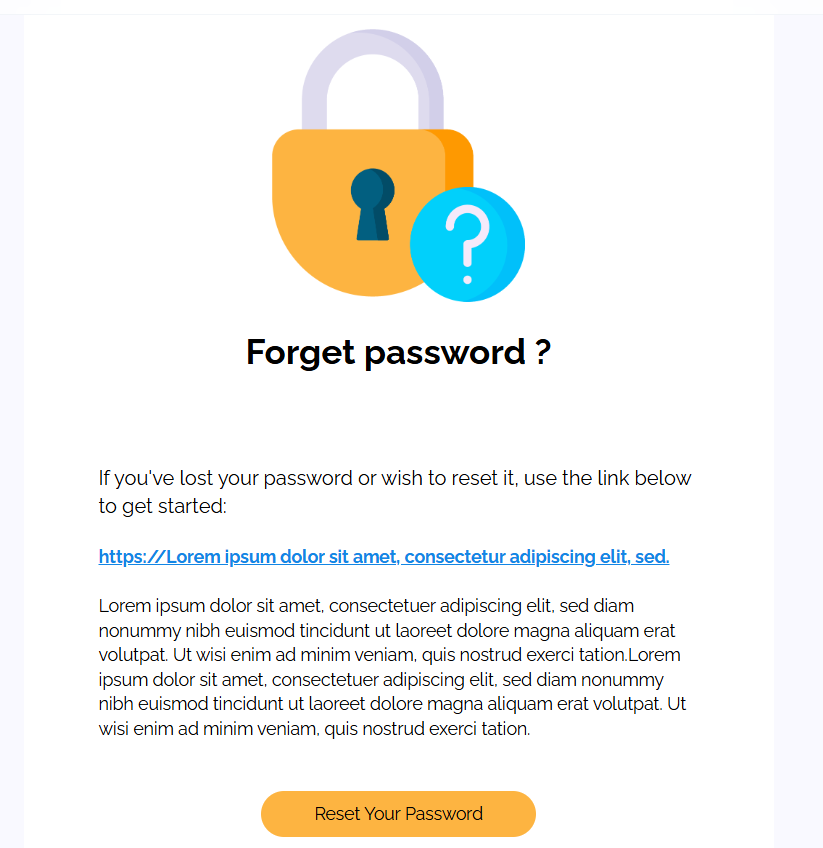Click the "Forget password ?" heading
The width and height of the screenshot is (823, 848).
click(398, 352)
